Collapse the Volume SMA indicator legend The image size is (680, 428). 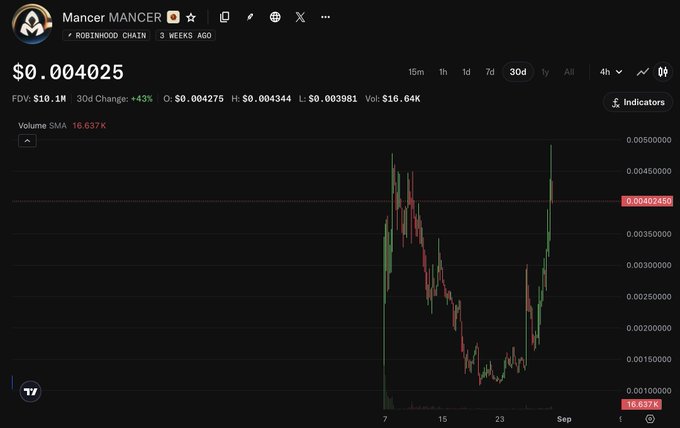pyautogui.click(x=27, y=141)
